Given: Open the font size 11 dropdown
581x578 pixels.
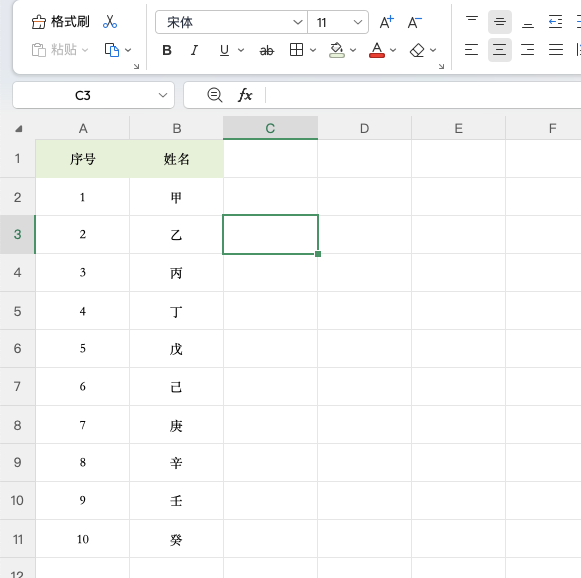Looking at the screenshot, I should tap(358, 22).
